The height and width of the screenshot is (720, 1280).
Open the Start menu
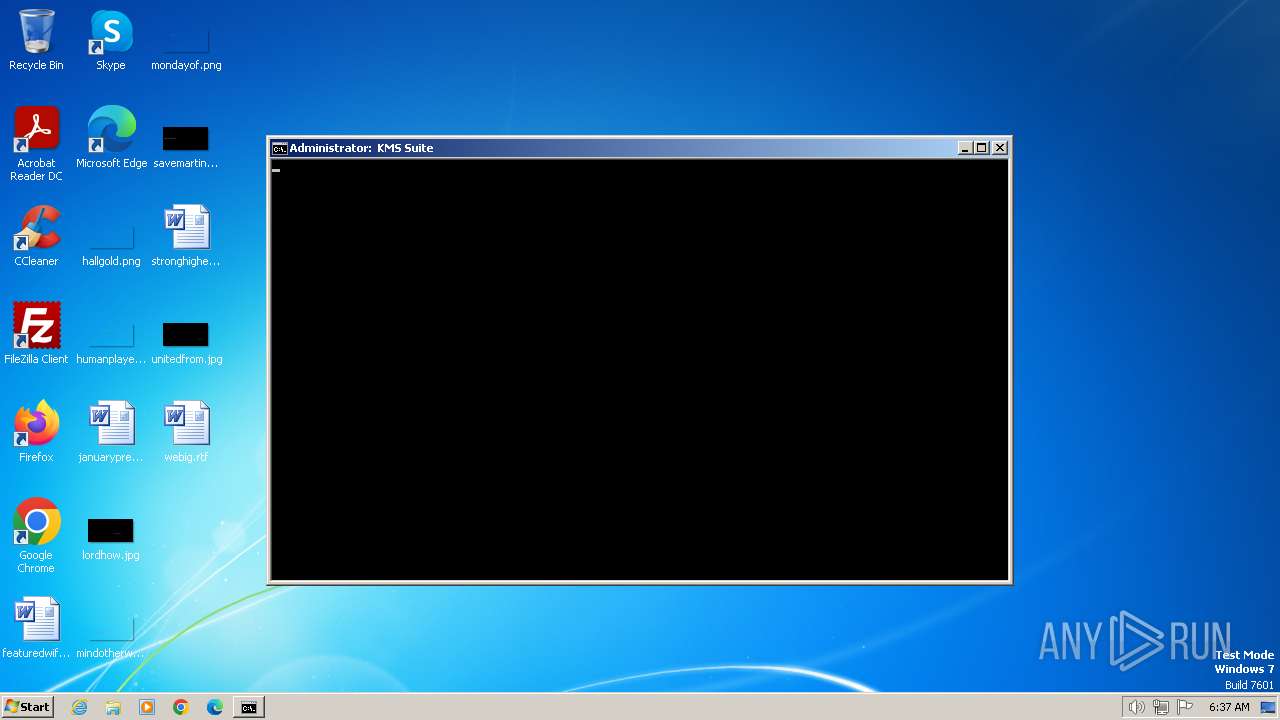27,707
